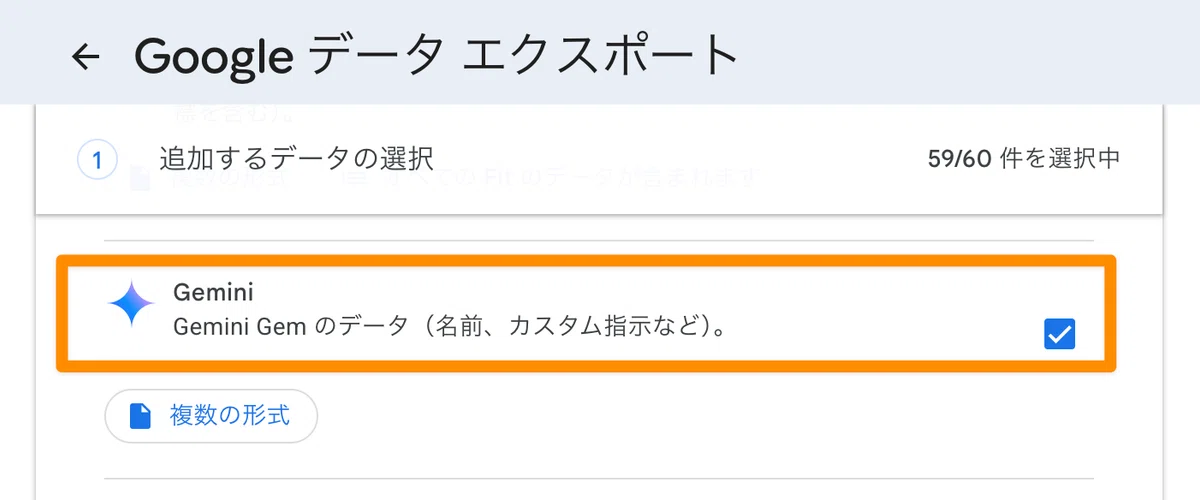Select the Gemini product name label
The width and height of the screenshot is (1200, 500).
[x=213, y=293]
